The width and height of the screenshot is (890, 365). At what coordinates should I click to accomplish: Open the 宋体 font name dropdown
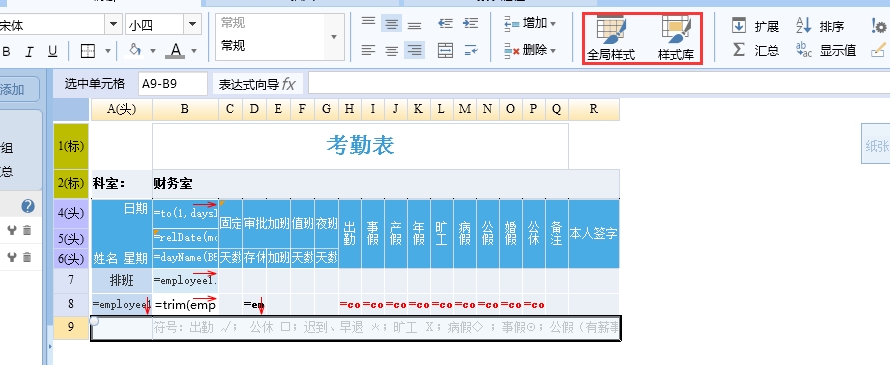point(114,24)
